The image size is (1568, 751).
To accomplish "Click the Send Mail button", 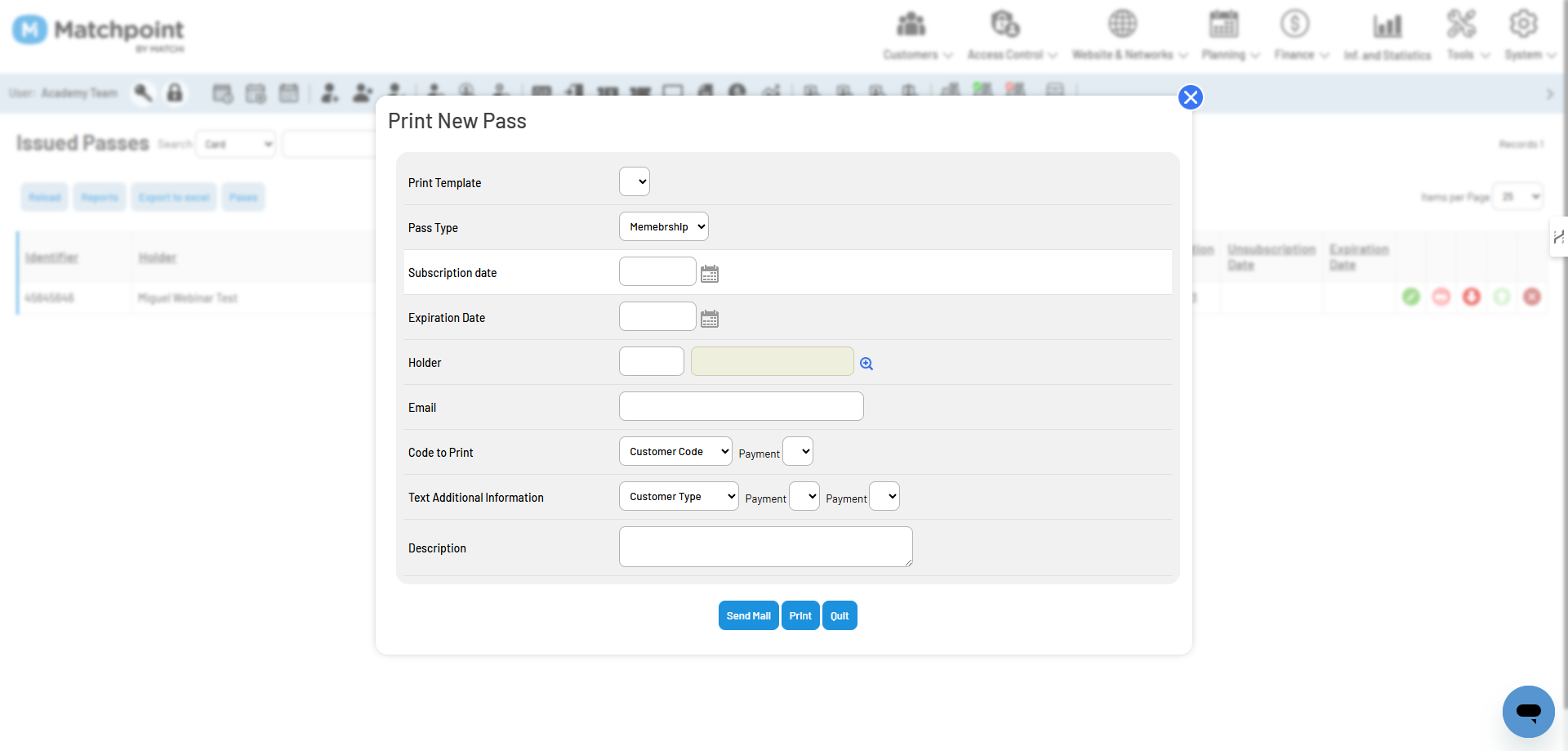I will click(x=748, y=615).
